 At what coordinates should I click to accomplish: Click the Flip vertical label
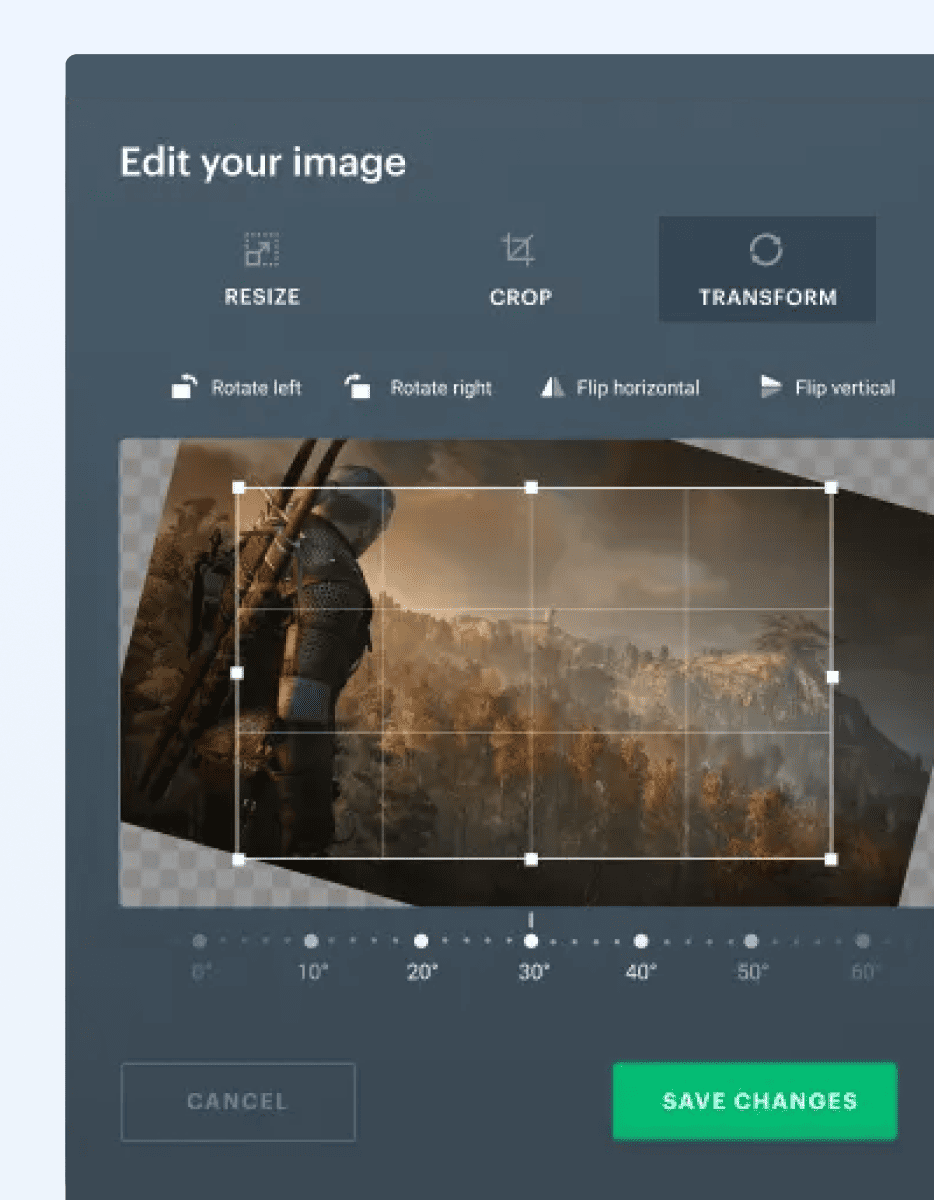[845, 388]
